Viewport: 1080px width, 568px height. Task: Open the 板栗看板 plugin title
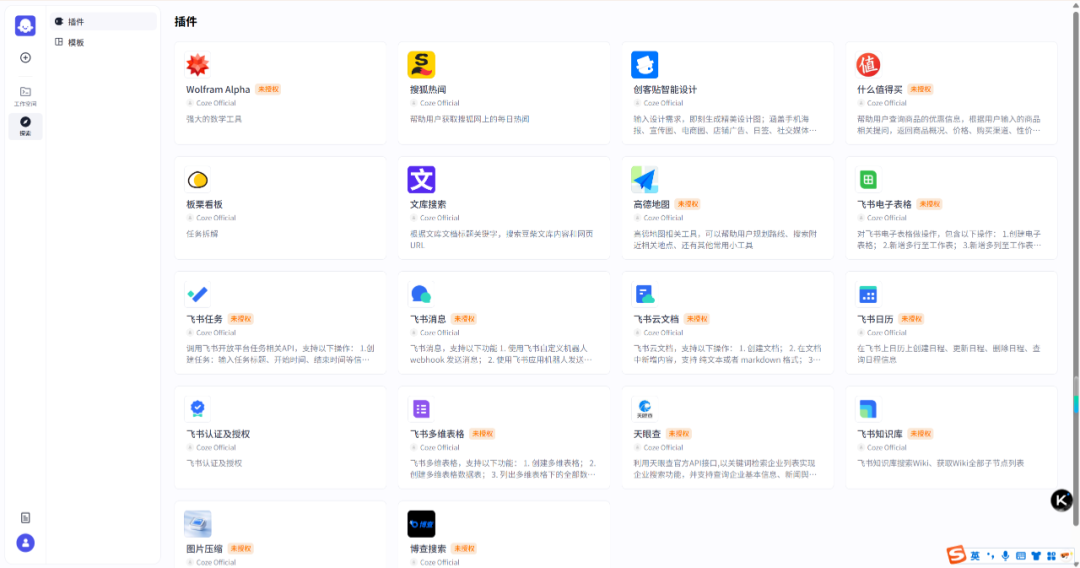coord(204,204)
